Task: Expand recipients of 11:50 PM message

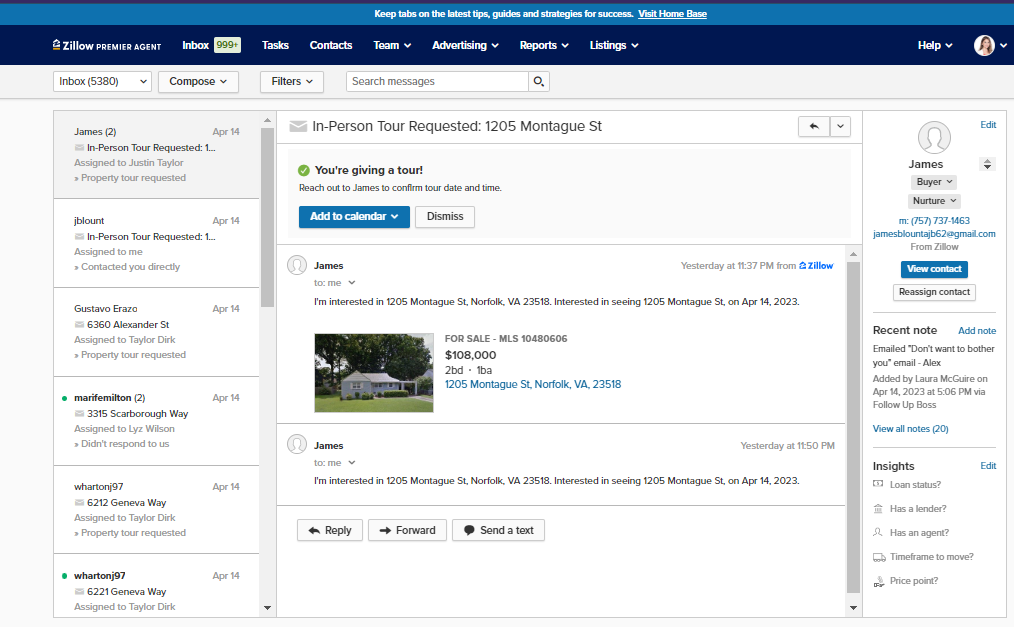Action: (352, 463)
